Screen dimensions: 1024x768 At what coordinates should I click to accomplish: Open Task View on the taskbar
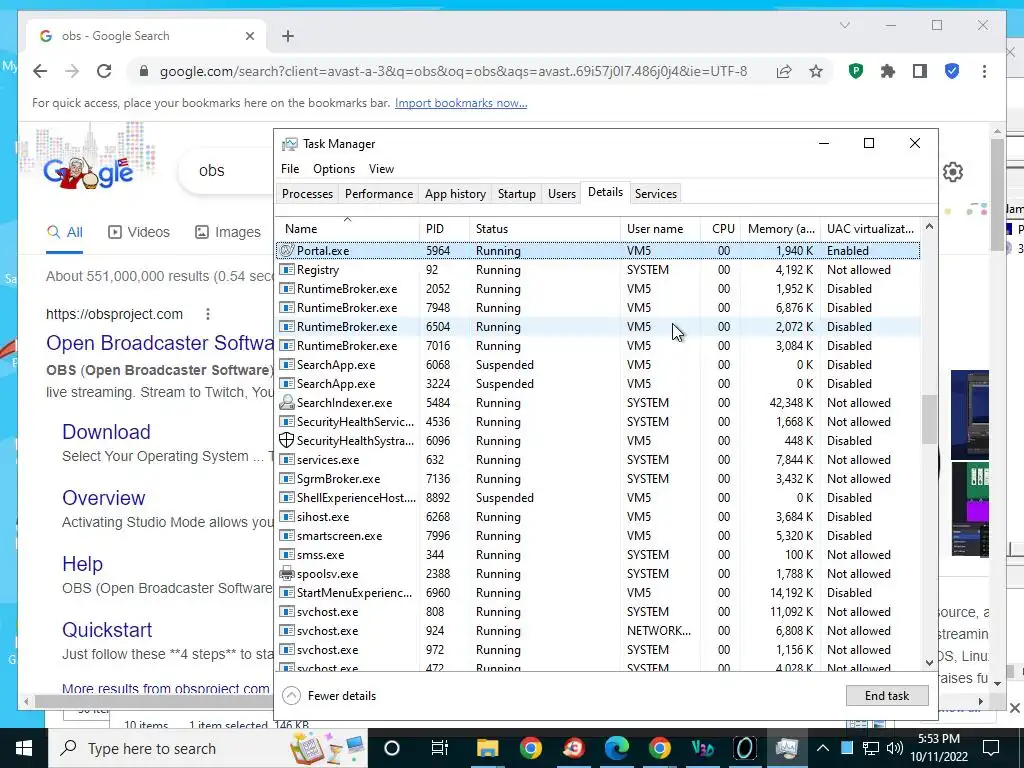click(440, 748)
